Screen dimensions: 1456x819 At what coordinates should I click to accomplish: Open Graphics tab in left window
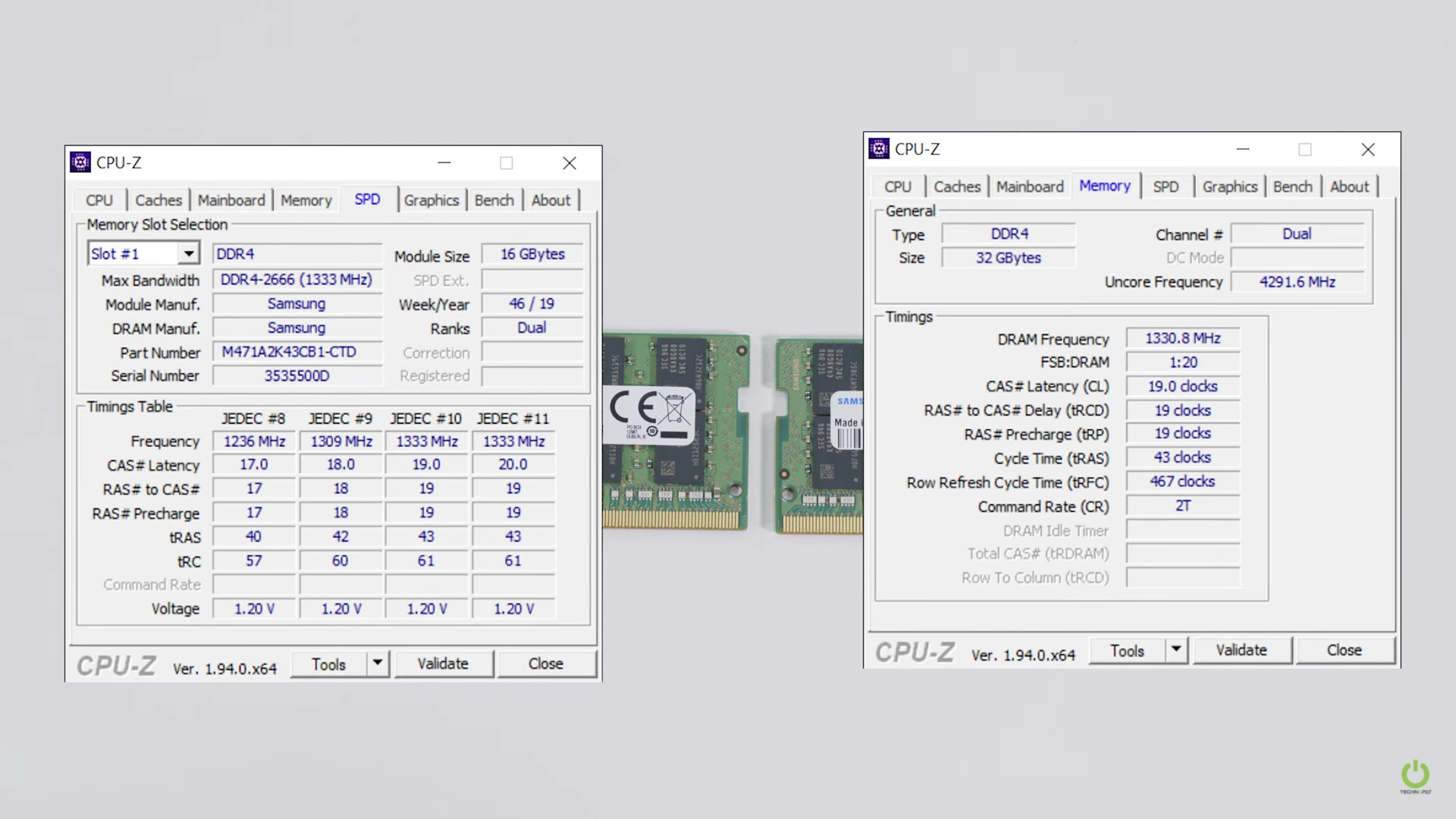click(431, 200)
